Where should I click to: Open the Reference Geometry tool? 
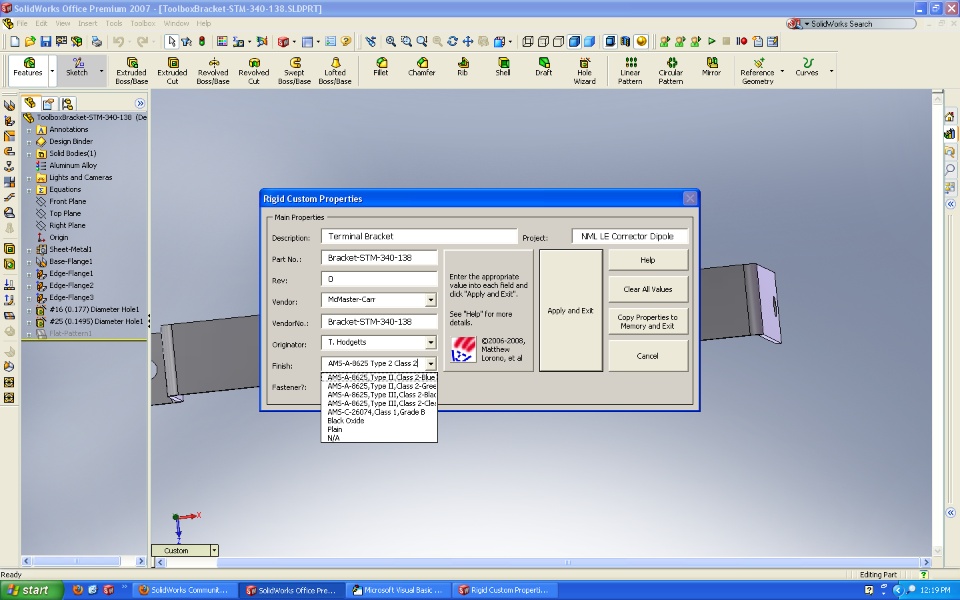coord(758,70)
